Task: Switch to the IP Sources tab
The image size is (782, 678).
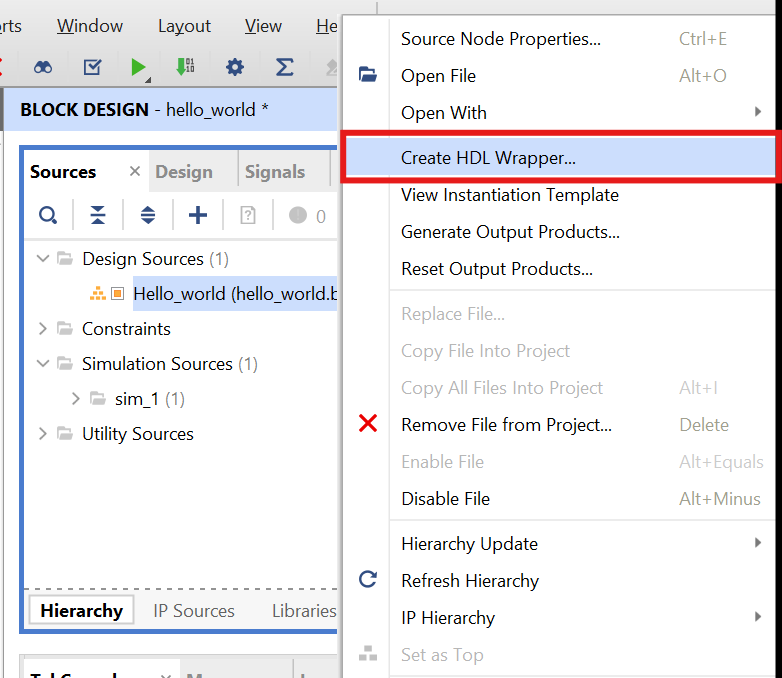Action: point(194,611)
